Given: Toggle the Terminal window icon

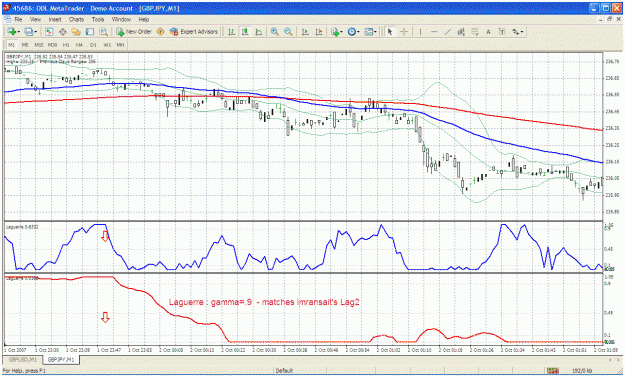Looking at the screenshot, I should click(x=90, y=32).
